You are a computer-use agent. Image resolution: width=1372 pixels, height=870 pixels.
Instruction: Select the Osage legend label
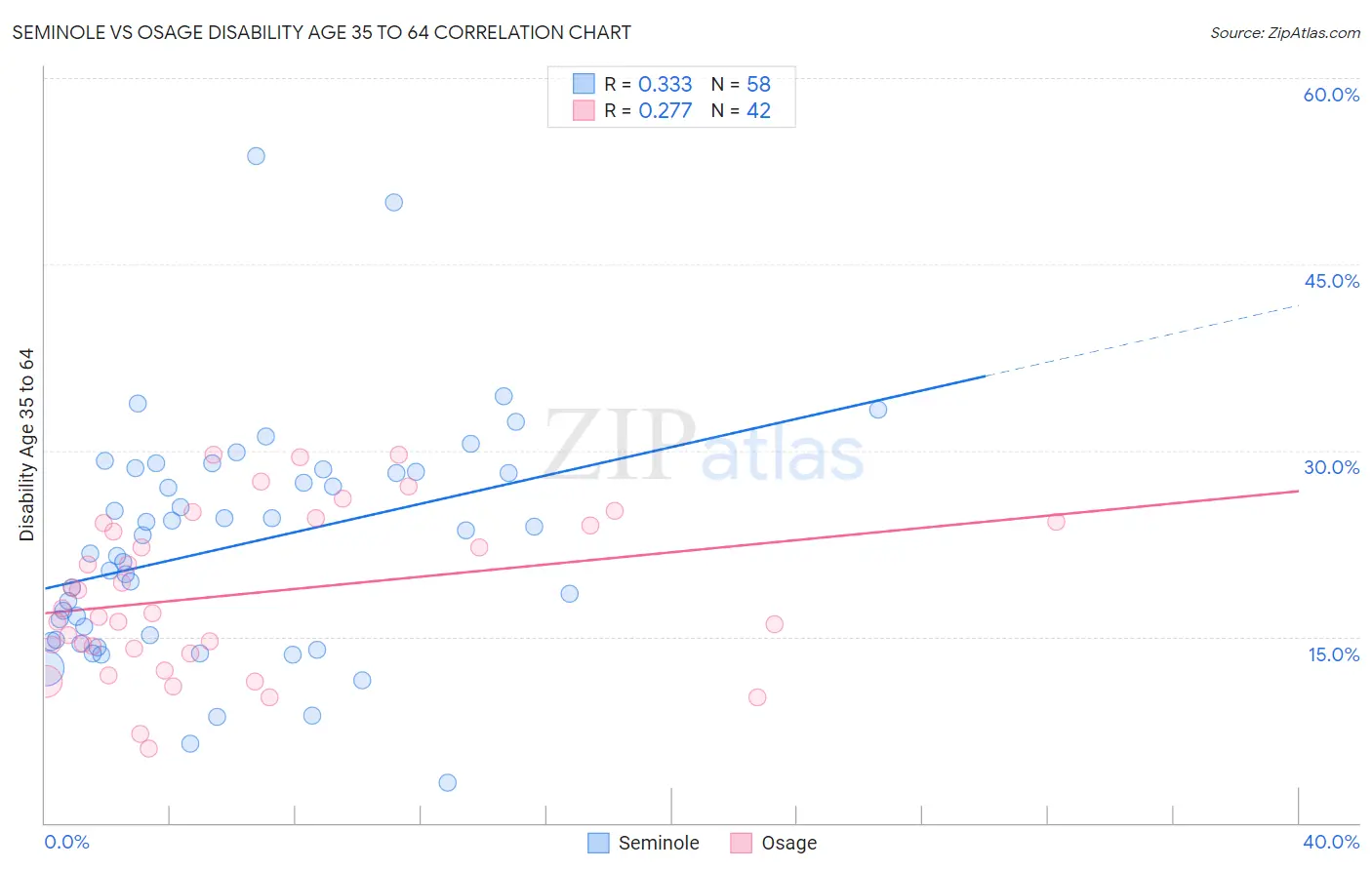(788, 843)
